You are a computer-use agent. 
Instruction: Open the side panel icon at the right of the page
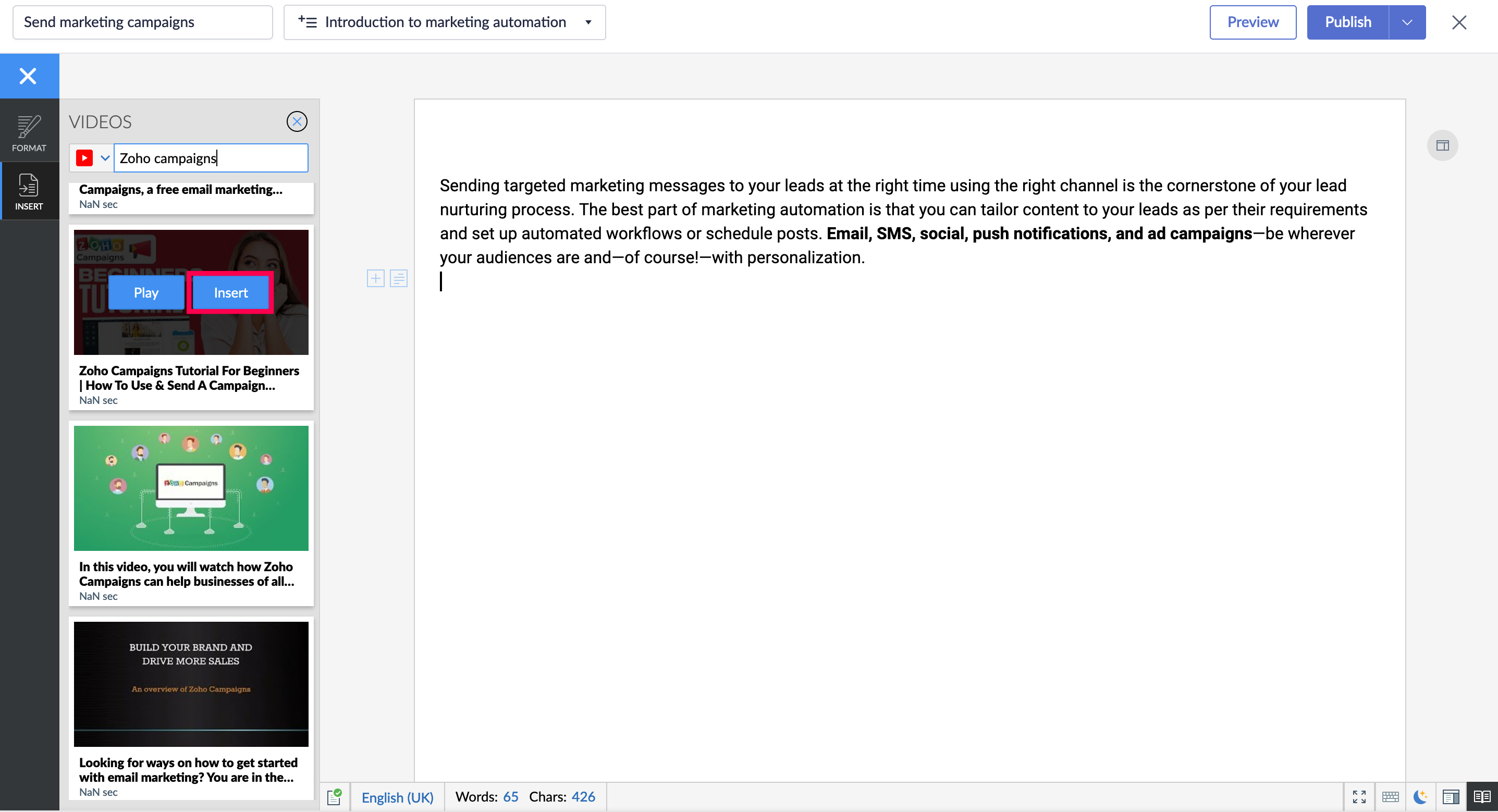click(x=1442, y=145)
